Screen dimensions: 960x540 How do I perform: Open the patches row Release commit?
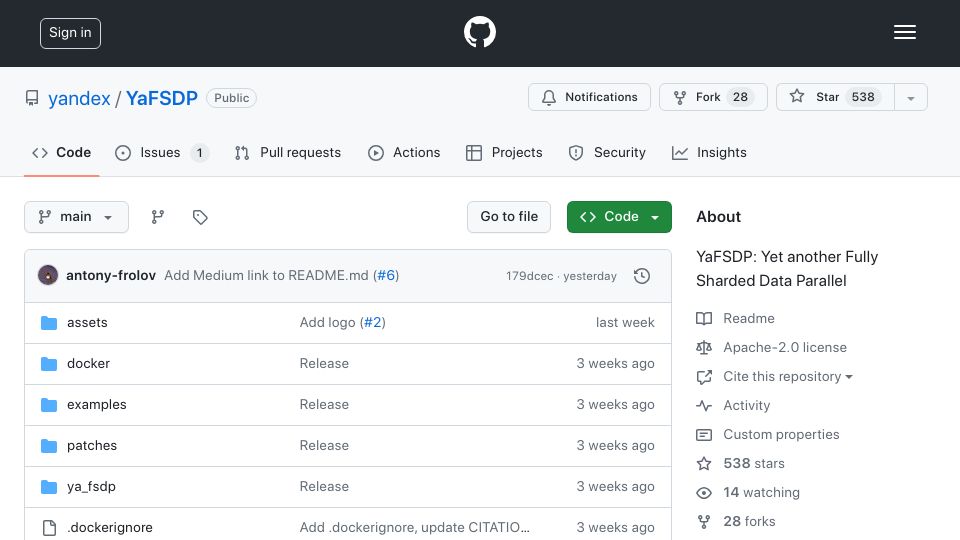pyautogui.click(x=324, y=446)
